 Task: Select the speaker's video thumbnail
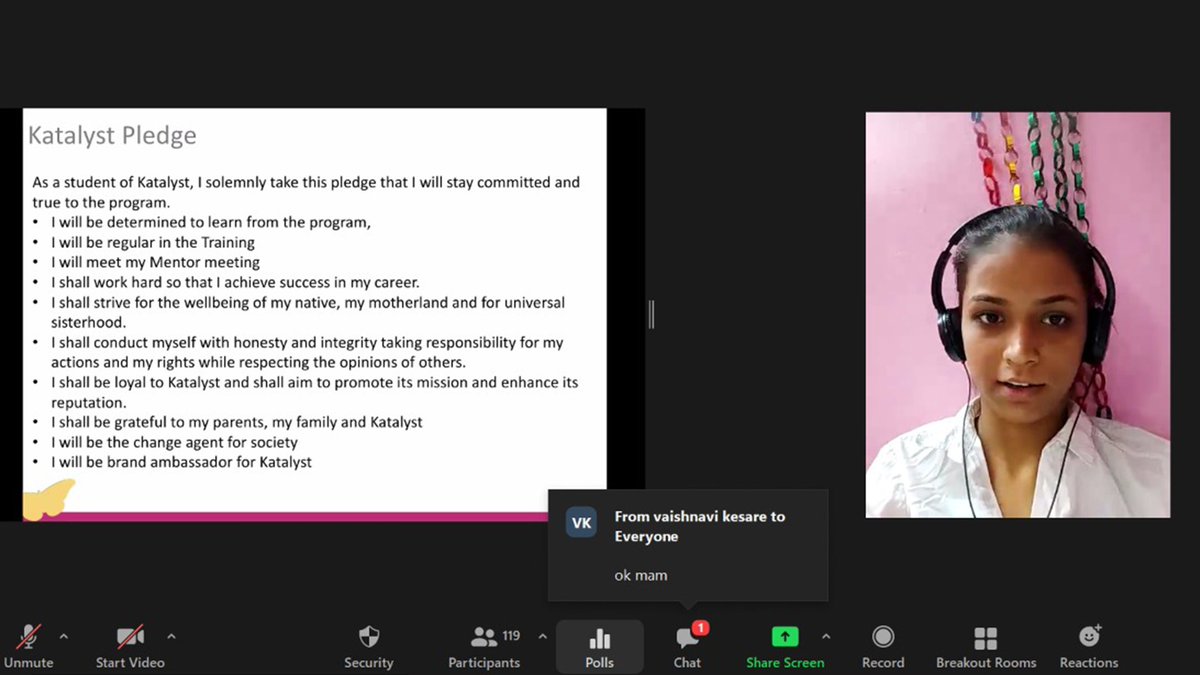pyautogui.click(x=1017, y=315)
